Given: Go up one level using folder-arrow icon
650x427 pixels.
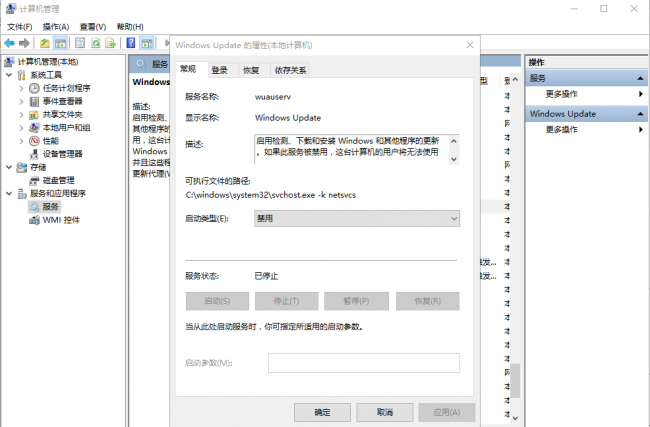Looking at the screenshot, I should tap(45, 43).
